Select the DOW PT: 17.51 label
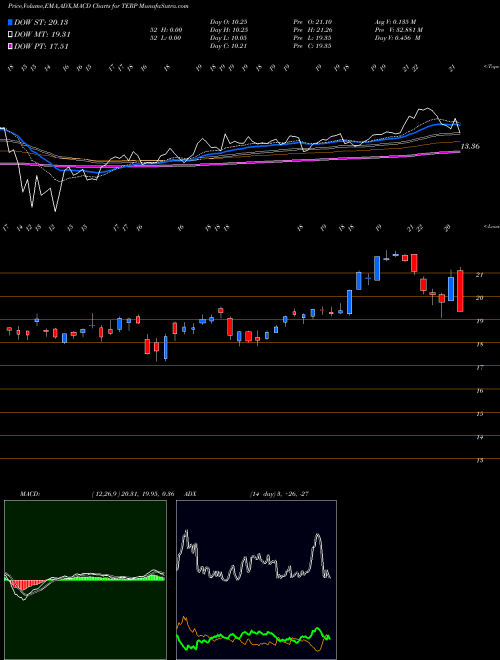Viewport: 500px width, 660px height. point(41,46)
